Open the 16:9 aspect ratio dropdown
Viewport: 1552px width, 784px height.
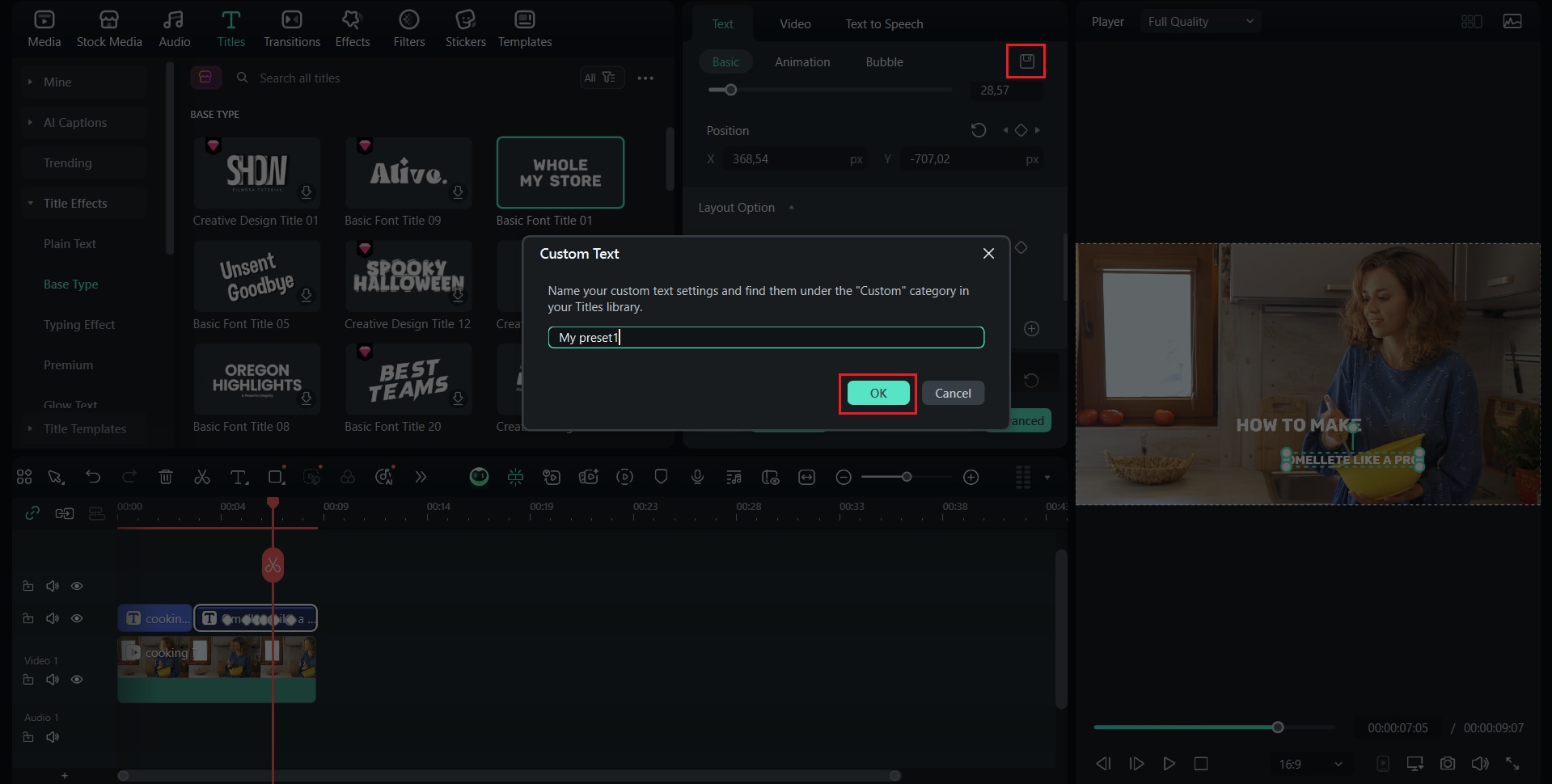pos(1308,763)
